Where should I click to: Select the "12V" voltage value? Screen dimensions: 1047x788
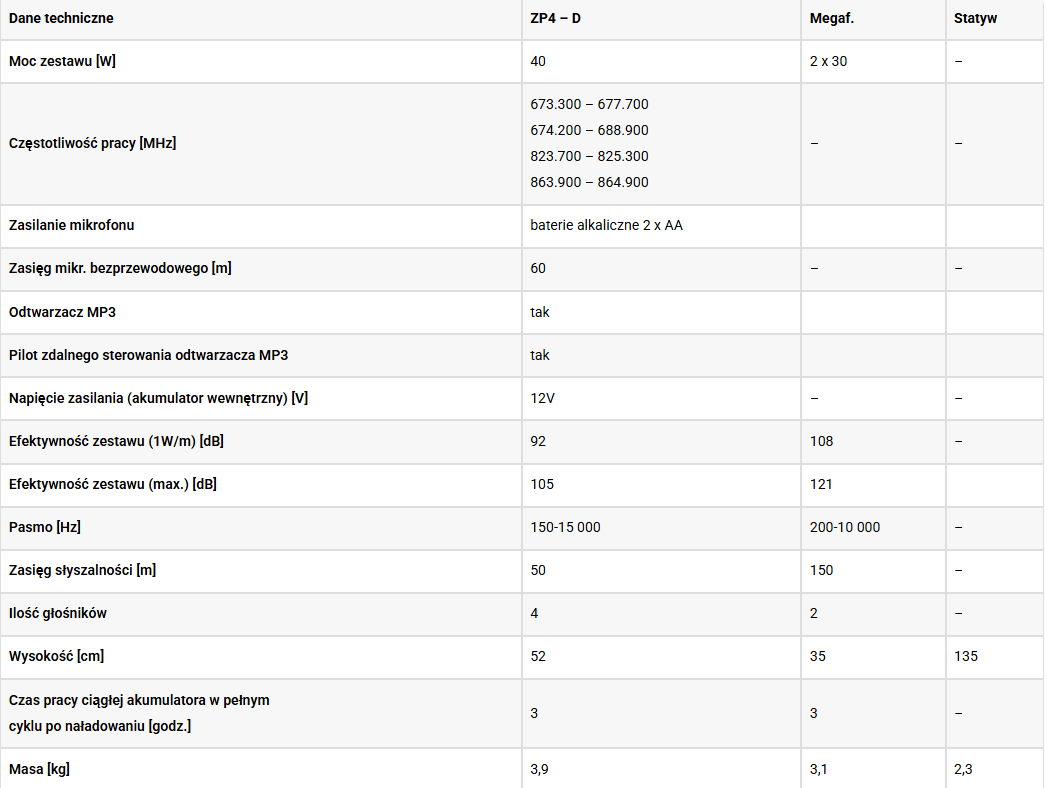point(542,398)
